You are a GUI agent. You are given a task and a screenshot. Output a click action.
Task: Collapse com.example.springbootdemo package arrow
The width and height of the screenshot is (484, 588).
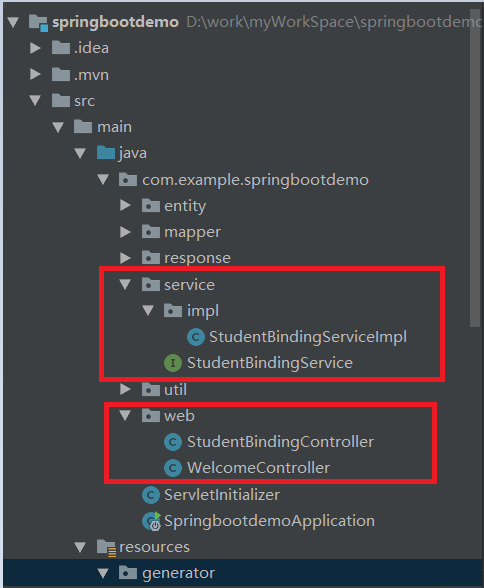[x=103, y=179]
